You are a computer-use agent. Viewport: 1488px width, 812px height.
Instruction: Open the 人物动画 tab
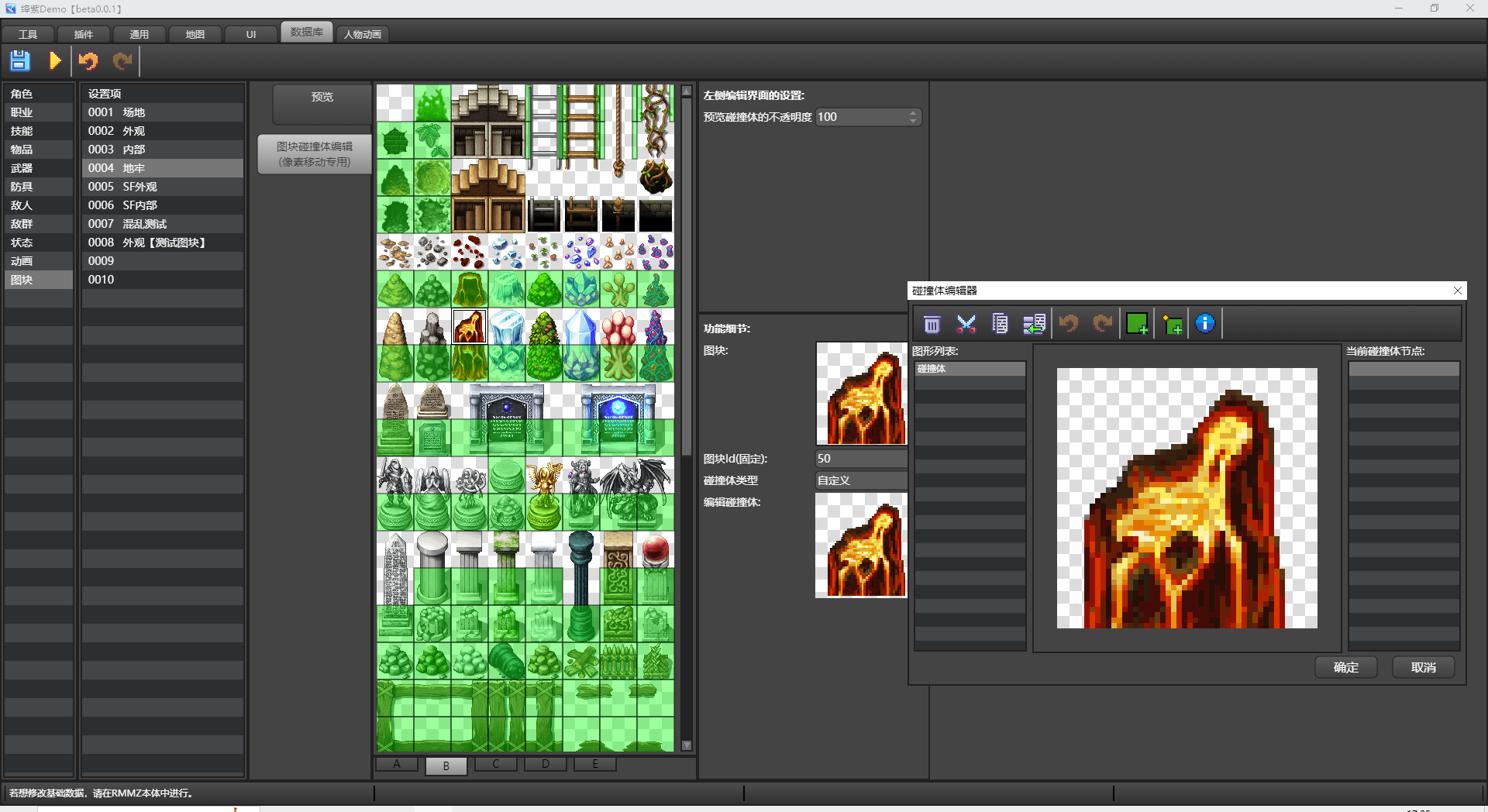click(x=363, y=34)
